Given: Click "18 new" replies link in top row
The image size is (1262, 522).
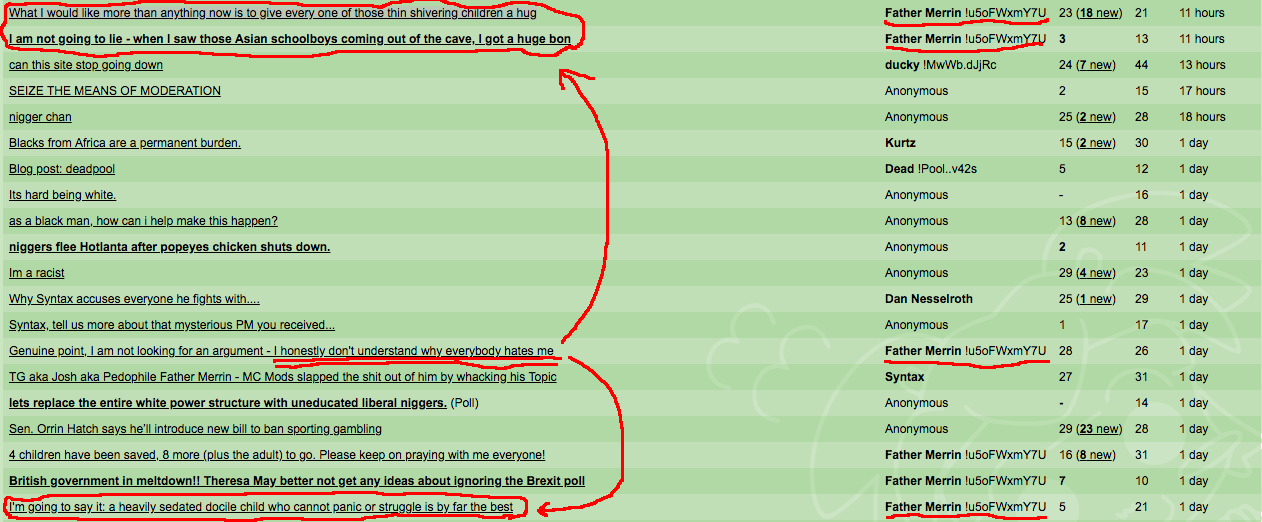Looking at the screenshot, I should tap(1098, 13).
